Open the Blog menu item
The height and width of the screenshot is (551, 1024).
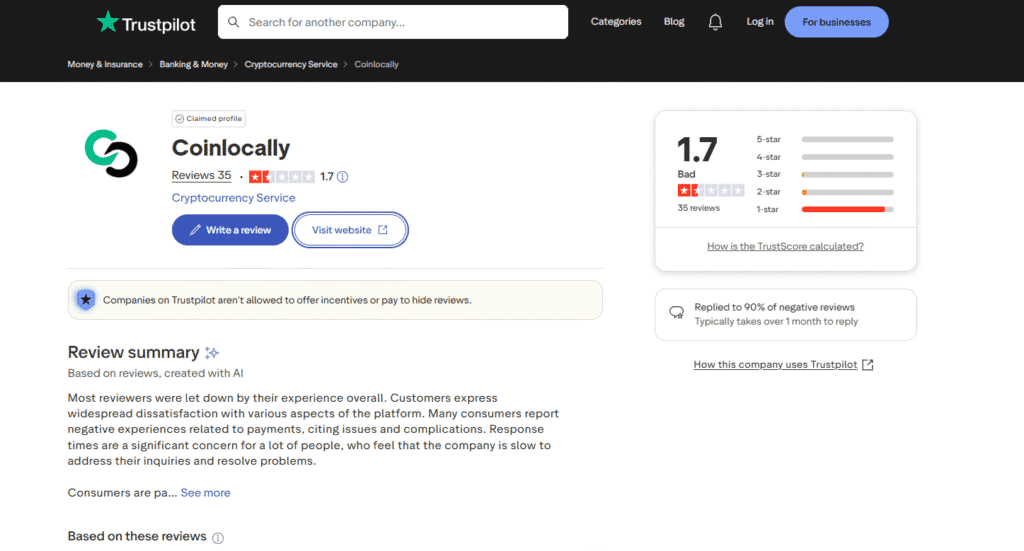(x=674, y=22)
